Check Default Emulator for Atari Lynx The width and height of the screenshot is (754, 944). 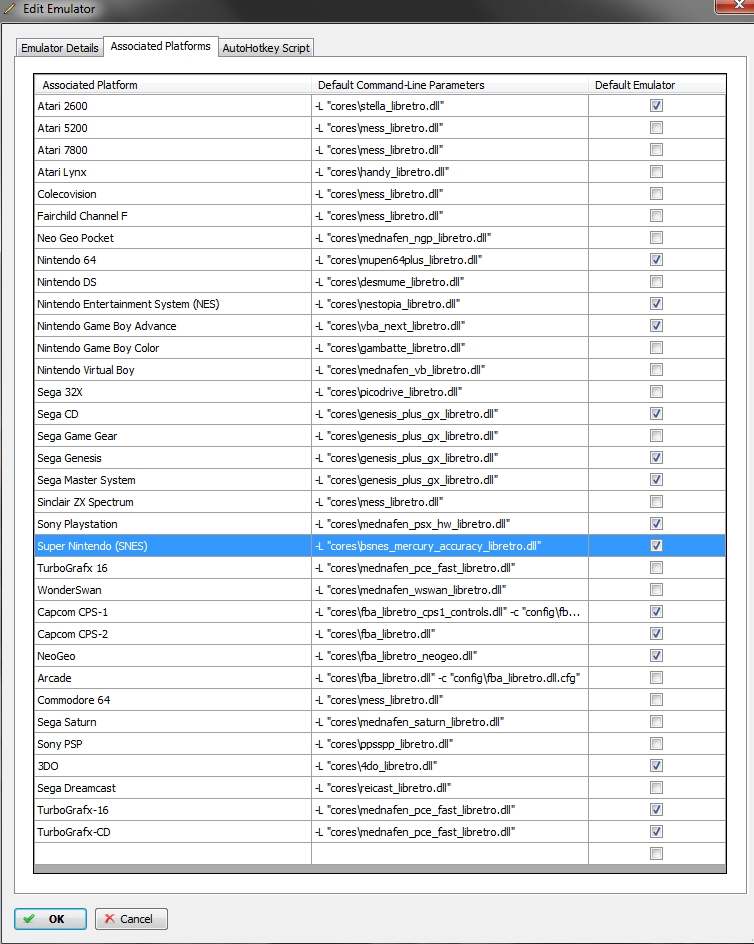pos(656,172)
